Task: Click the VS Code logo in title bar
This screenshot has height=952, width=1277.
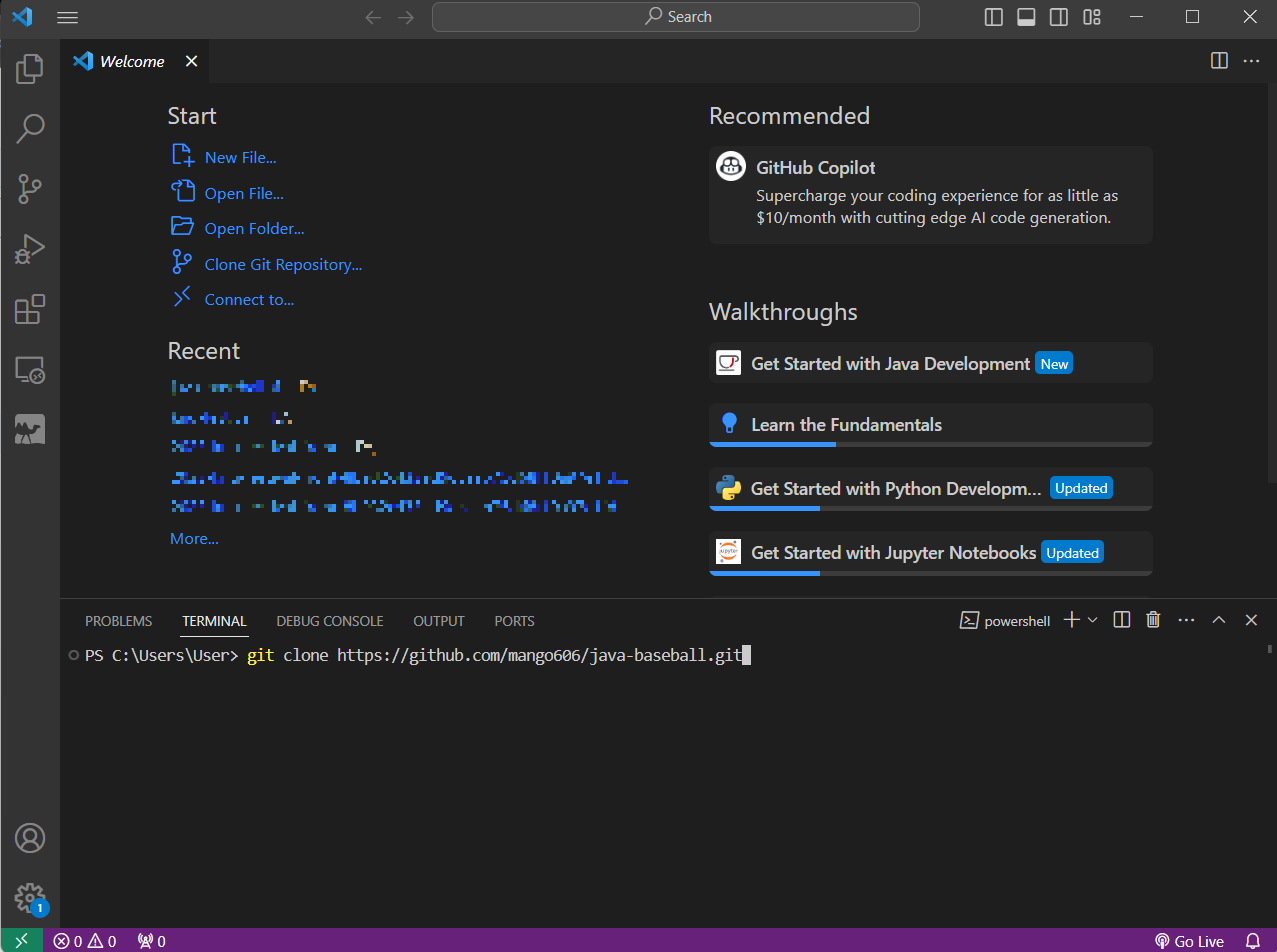Action: coord(22,17)
